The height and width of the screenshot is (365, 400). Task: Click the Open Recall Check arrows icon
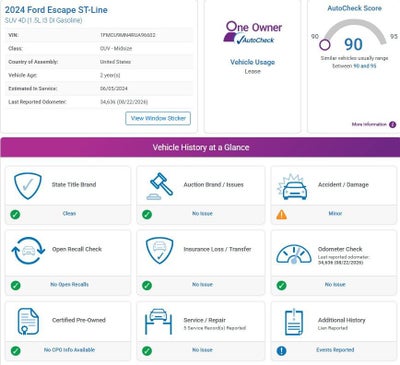point(28,251)
